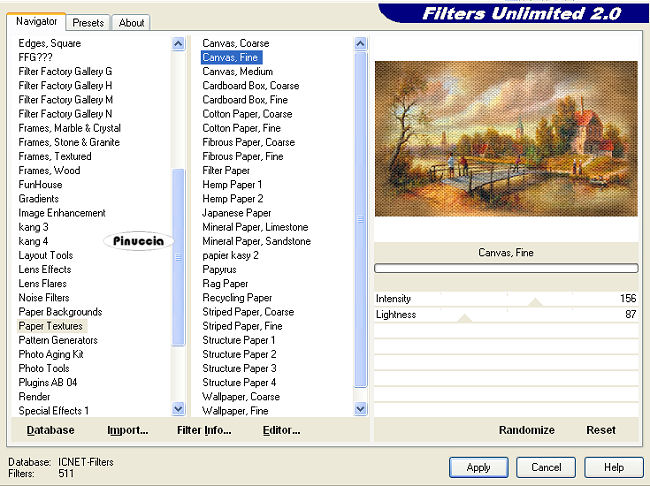The height and width of the screenshot is (486, 650).
Task: Select the Filter Paper filter
Action: pyautogui.click(x=226, y=170)
